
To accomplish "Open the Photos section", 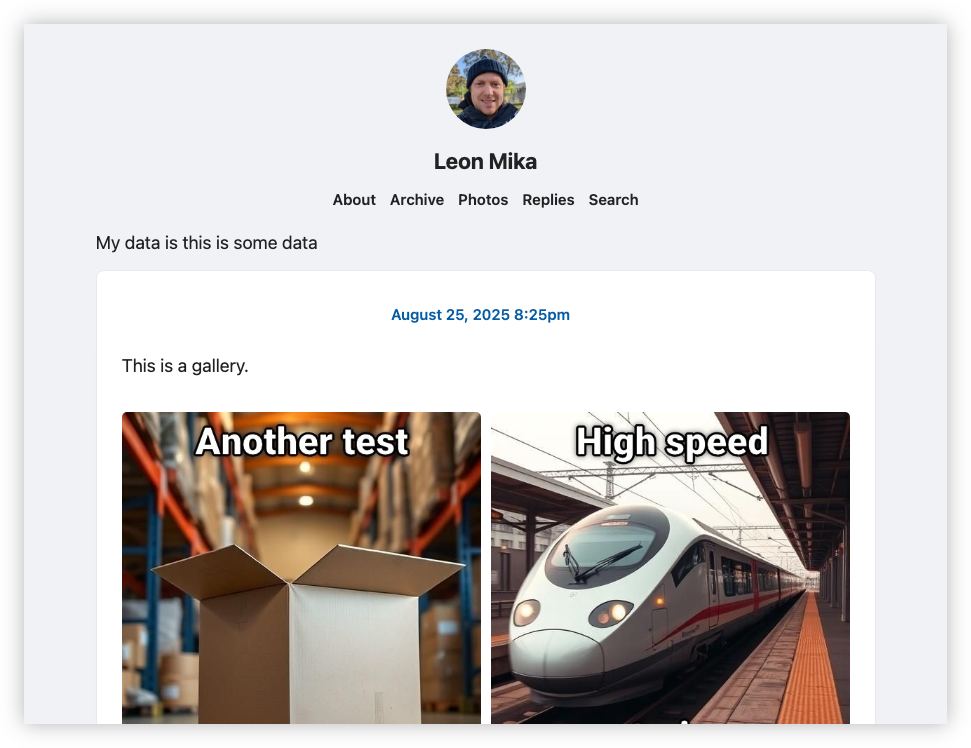I will click(x=483, y=200).
